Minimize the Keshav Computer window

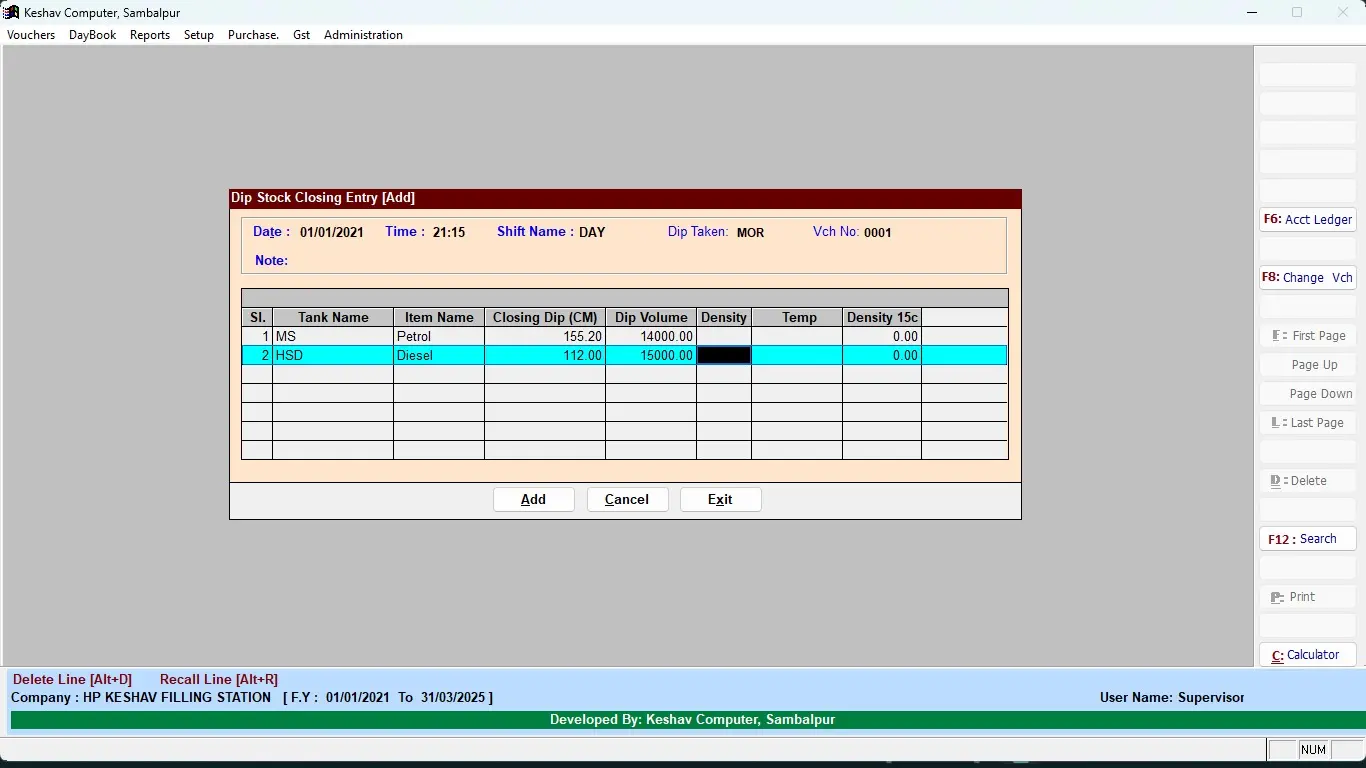coord(1252,12)
